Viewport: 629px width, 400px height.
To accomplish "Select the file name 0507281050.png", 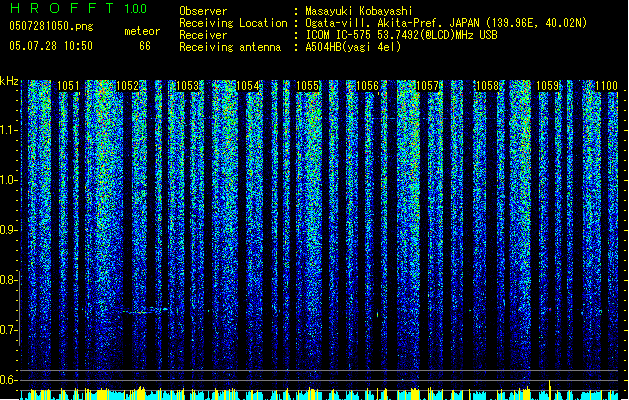I will [51, 26].
